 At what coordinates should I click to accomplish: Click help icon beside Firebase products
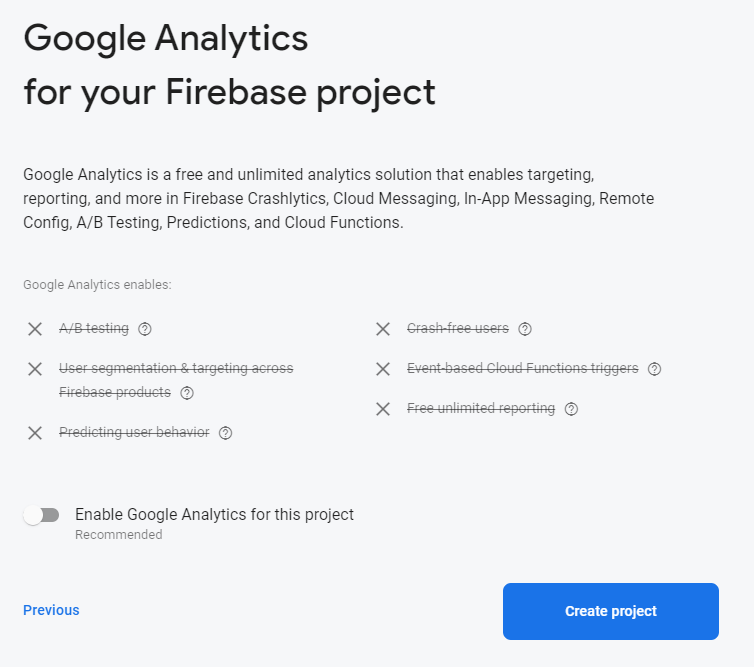coord(187,393)
